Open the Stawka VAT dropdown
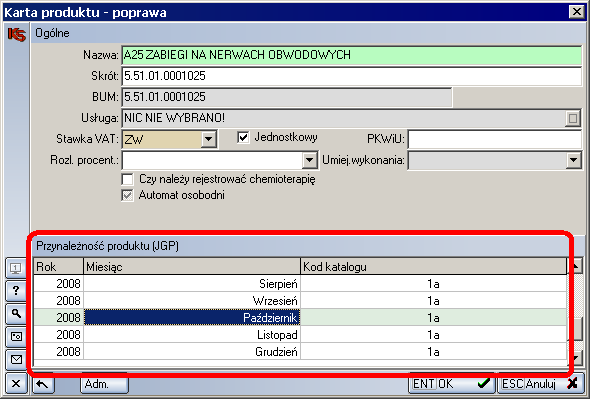 point(208,139)
